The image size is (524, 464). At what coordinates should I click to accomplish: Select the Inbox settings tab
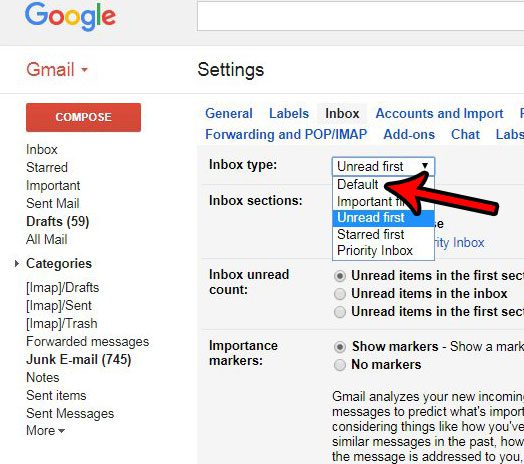[342, 113]
